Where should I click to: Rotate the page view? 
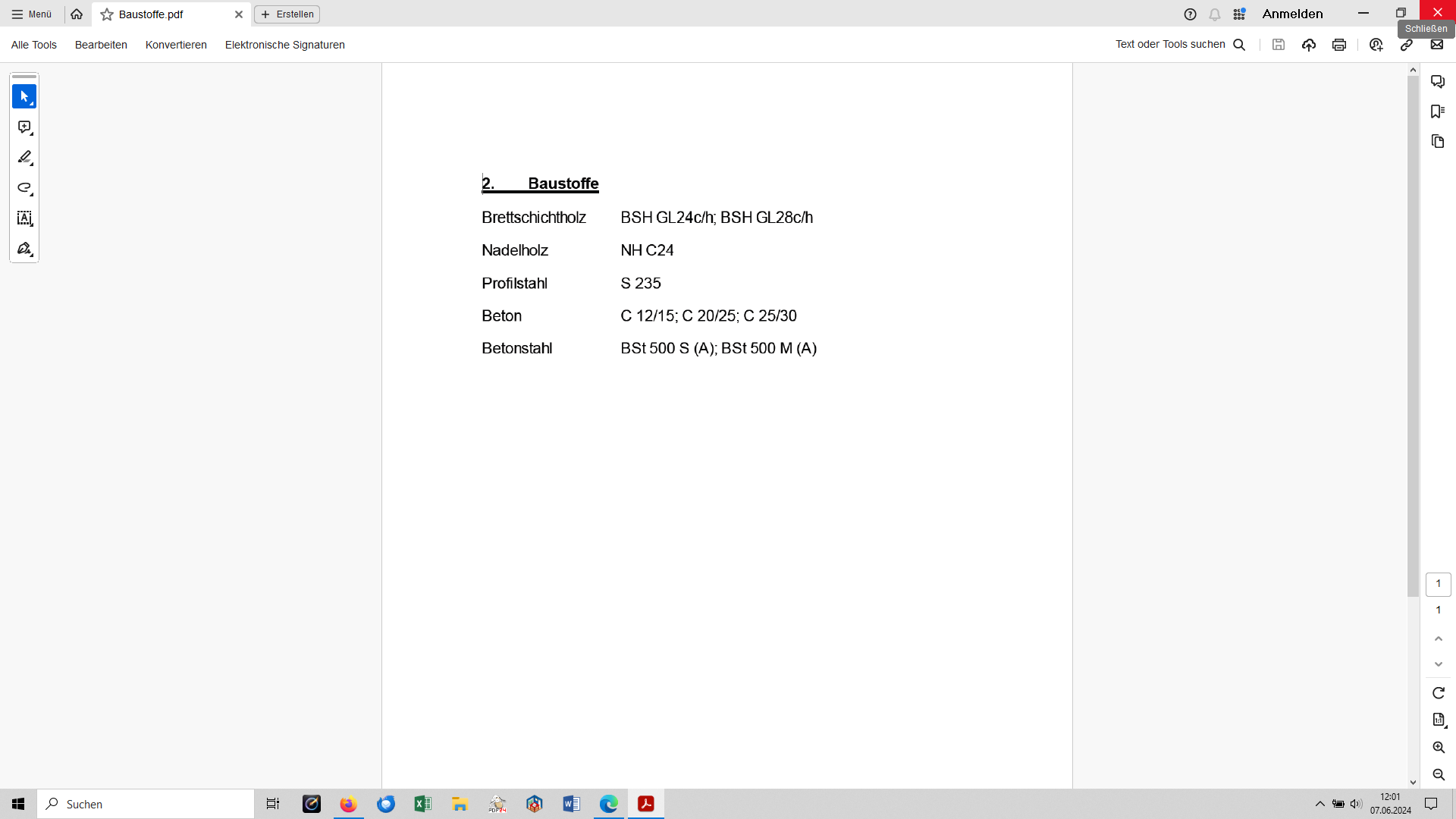[1439, 693]
